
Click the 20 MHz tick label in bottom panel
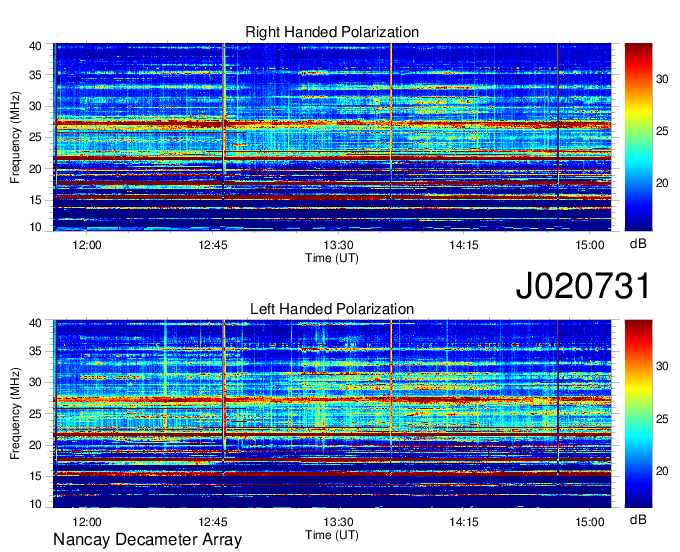click(x=36, y=445)
